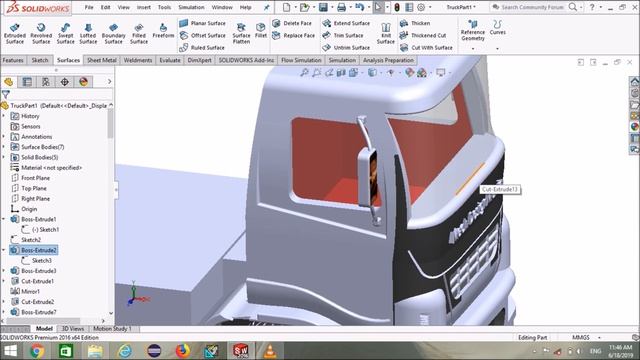Select the Revolved Surface tool
Image resolution: width=640 pixels, height=360 pixels.
(x=41, y=33)
